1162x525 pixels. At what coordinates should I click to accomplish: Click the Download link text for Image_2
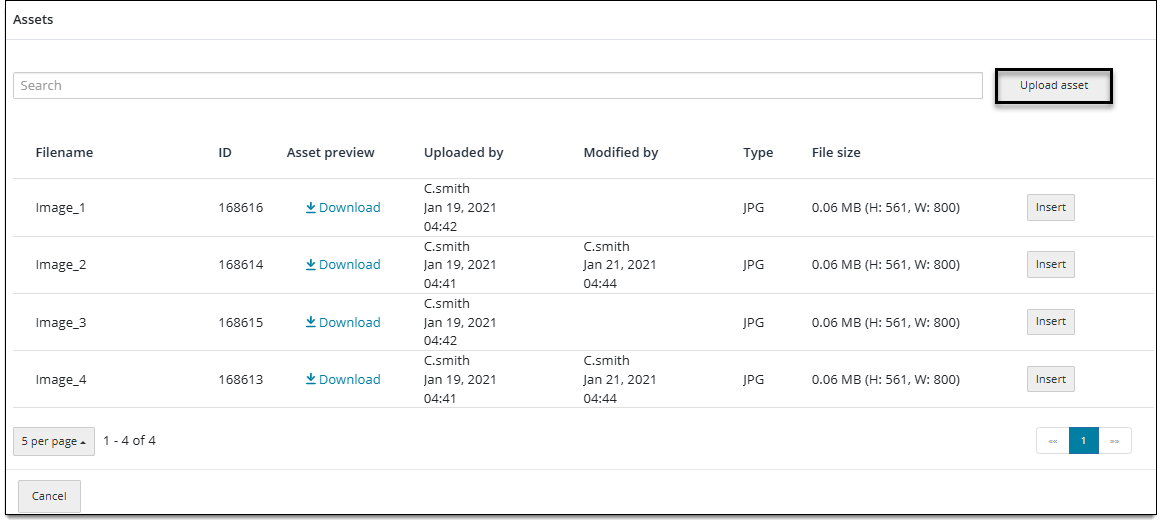point(350,265)
